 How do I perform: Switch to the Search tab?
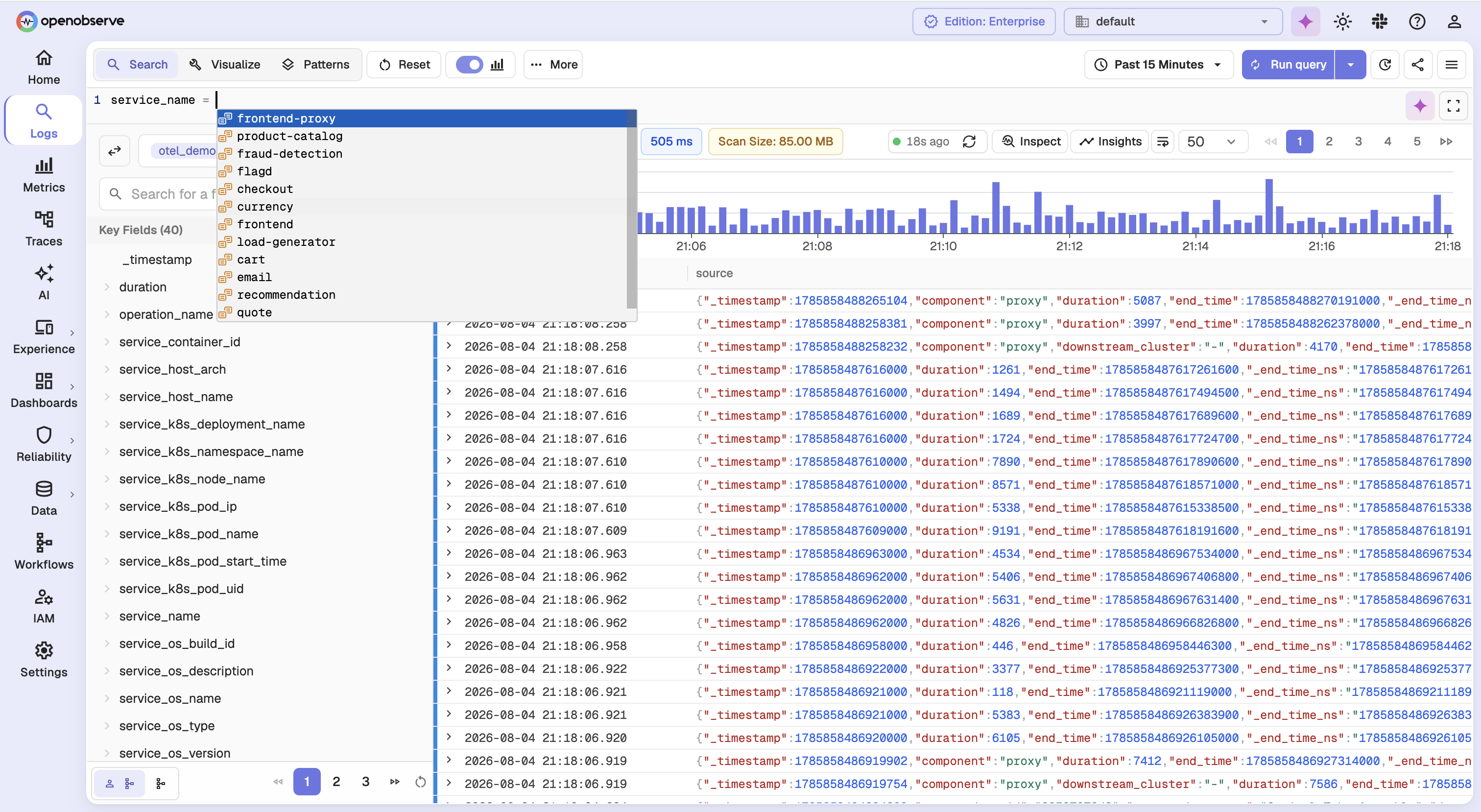(138, 65)
